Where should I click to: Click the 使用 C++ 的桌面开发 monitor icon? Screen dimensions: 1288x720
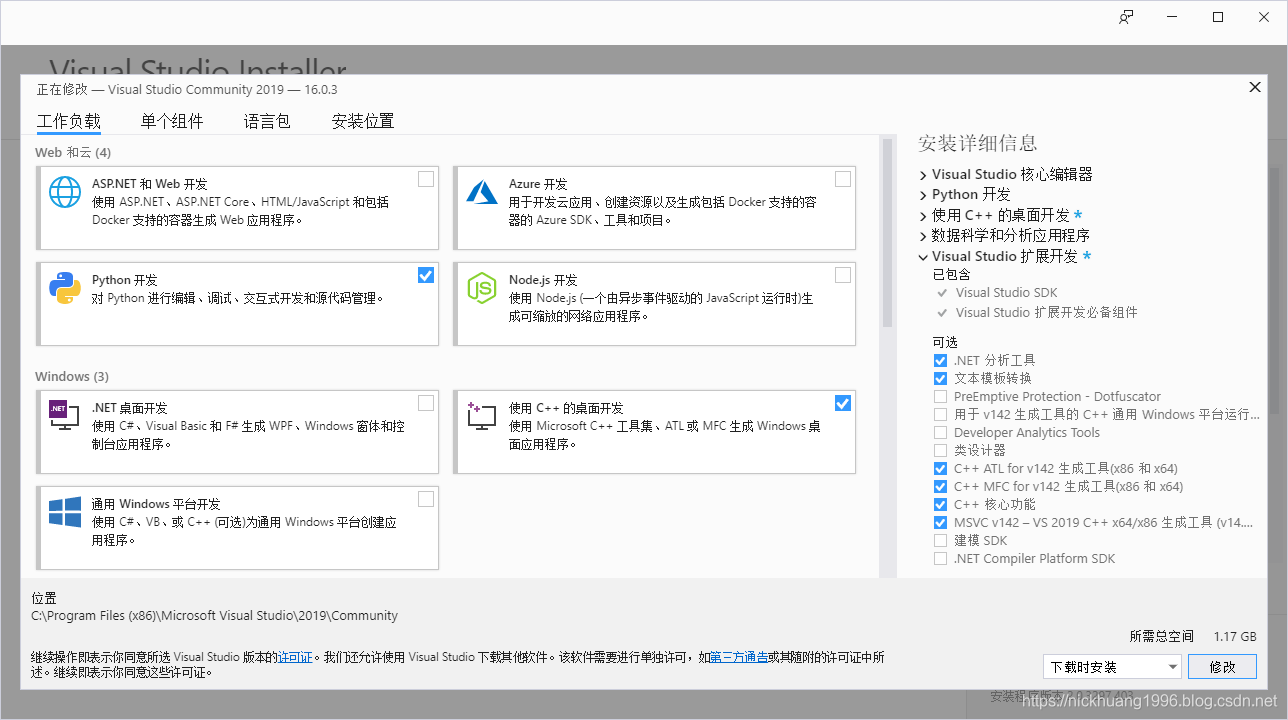click(x=482, y=415)
